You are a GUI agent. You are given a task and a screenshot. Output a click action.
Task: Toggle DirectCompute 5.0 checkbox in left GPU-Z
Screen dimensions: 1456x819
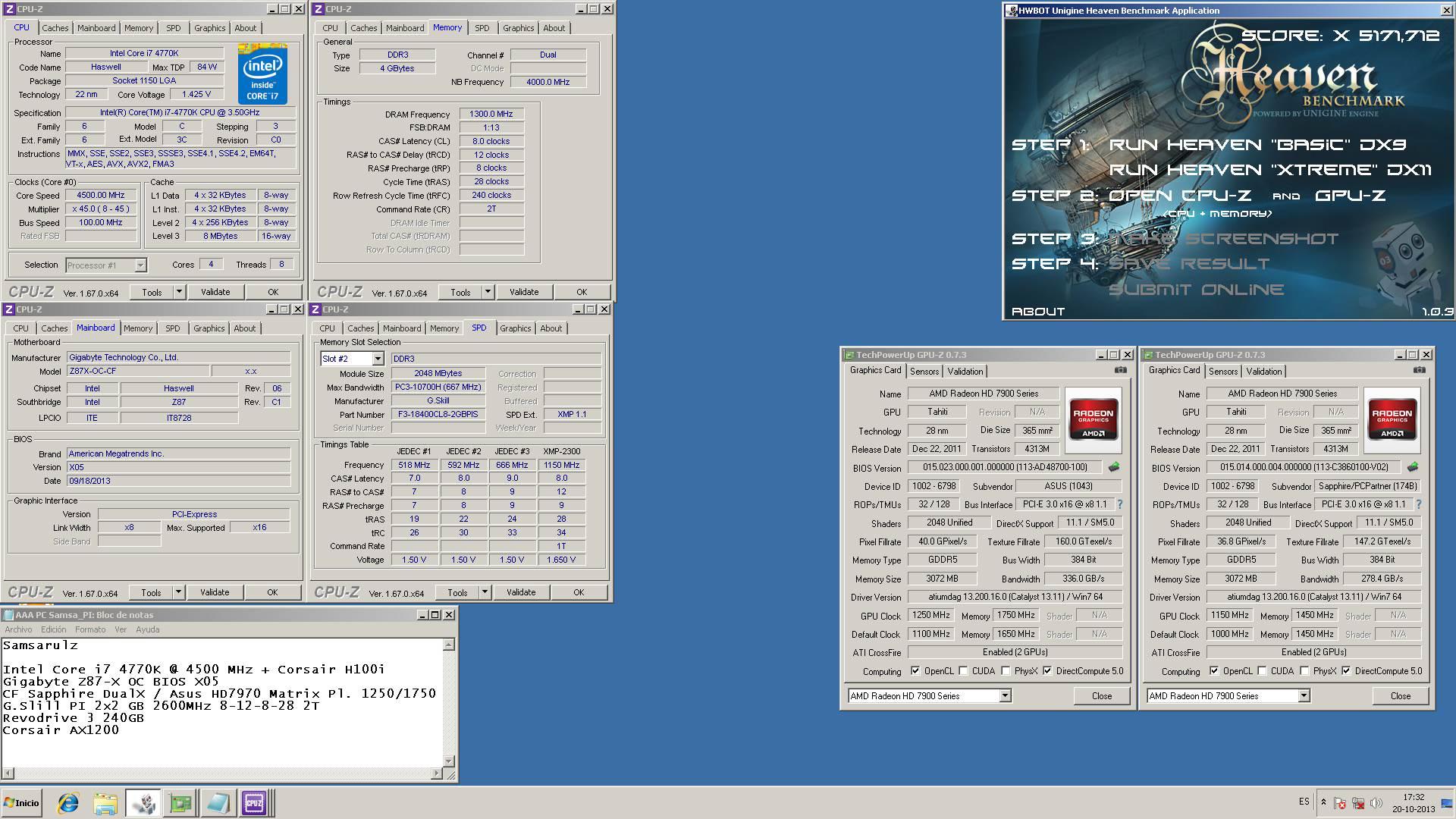click(1047, 671)
